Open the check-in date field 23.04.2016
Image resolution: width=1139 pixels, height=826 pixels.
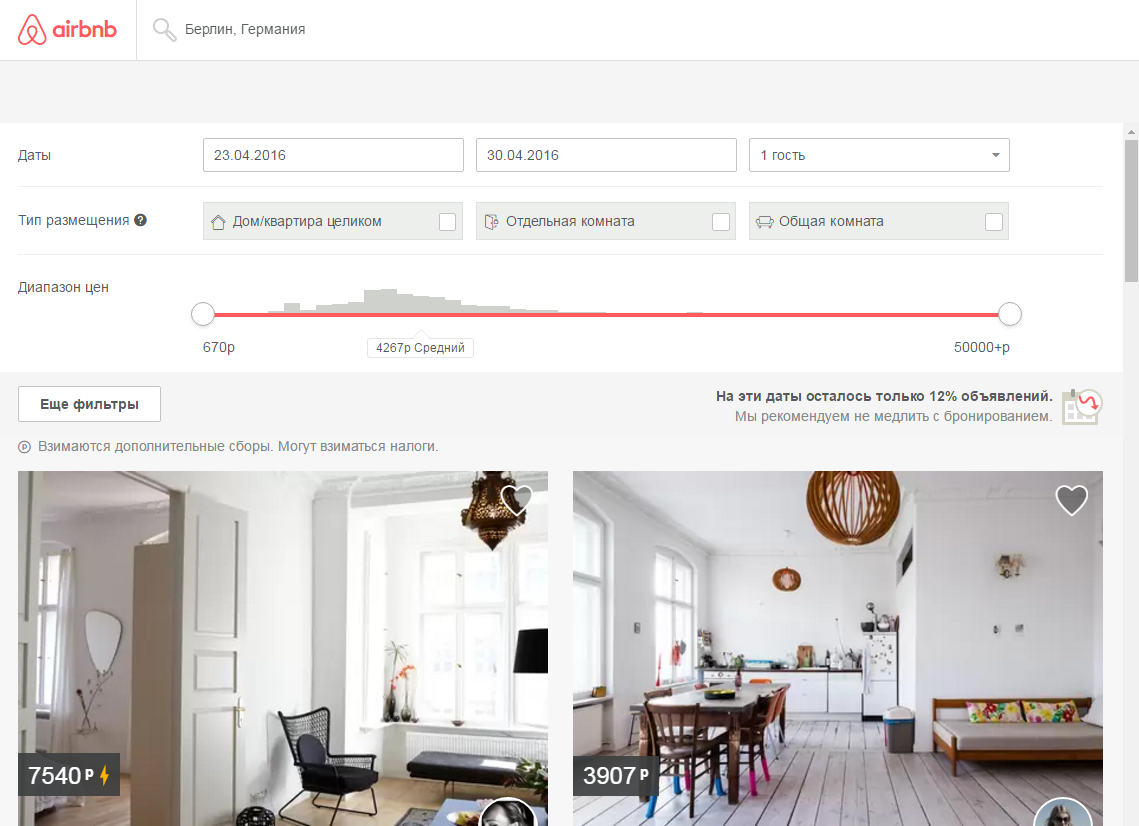(x=333, y=155)
